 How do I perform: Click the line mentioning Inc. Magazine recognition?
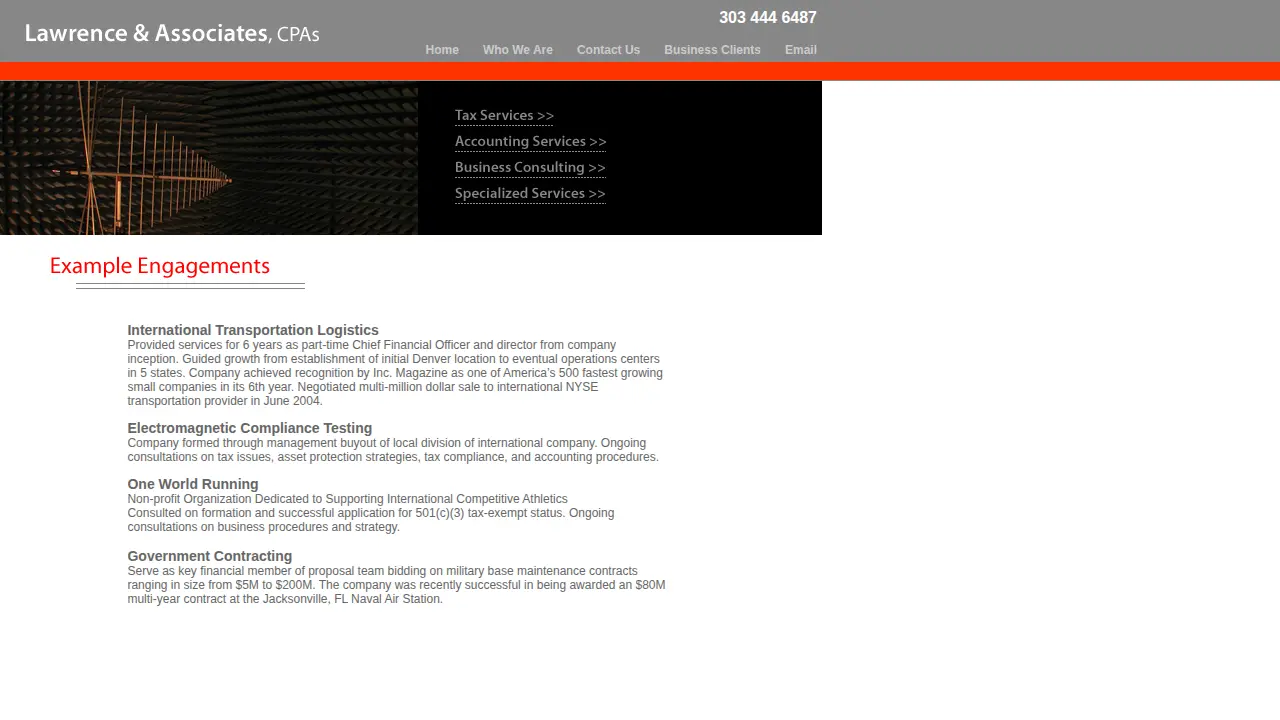point(395,373)
